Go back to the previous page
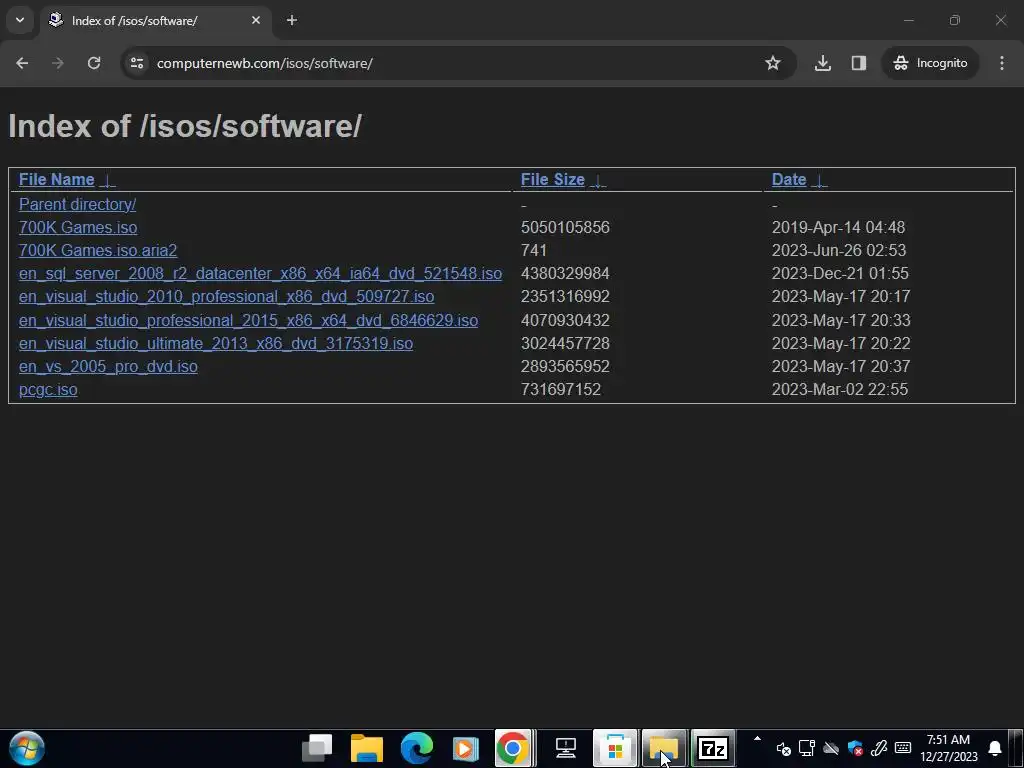Viewport: 1024px width, 768px height. [22, 63]
